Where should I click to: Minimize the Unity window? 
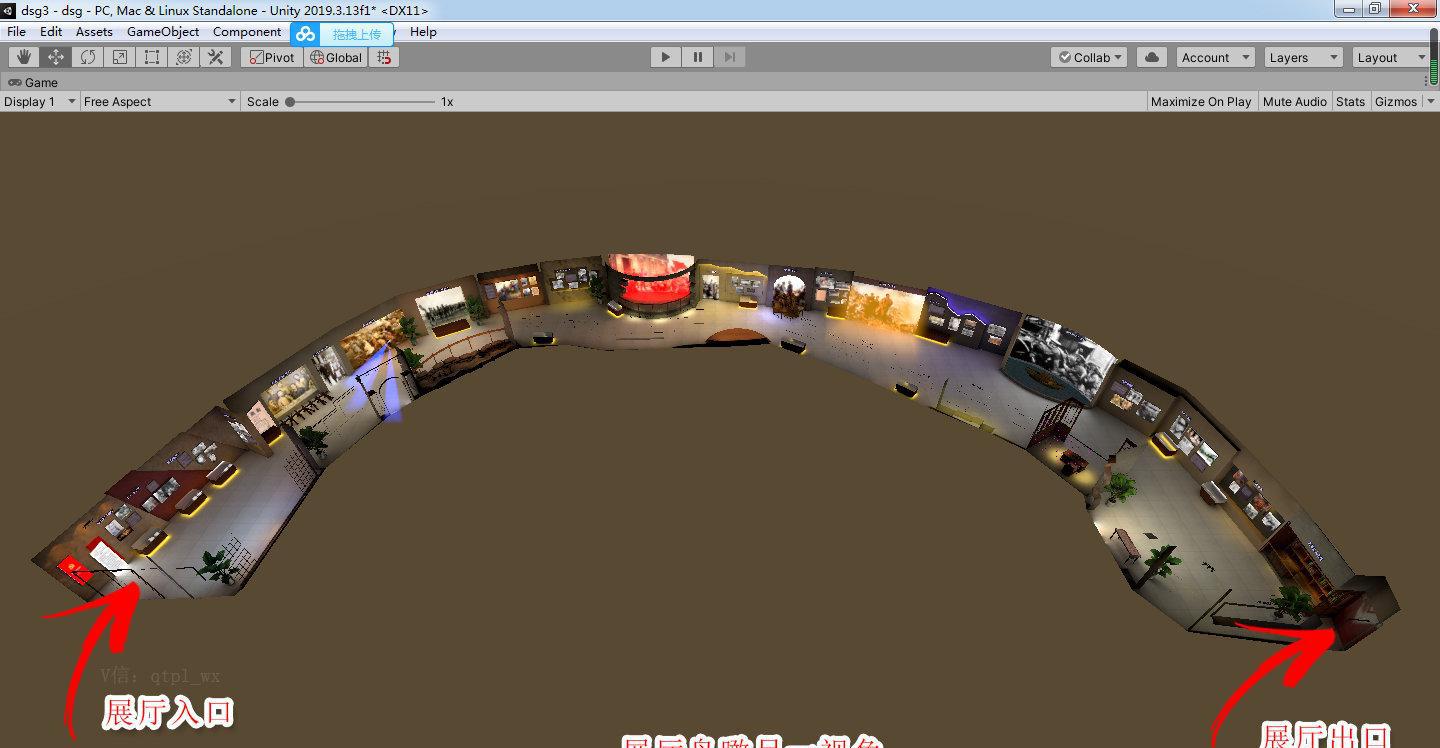[x=1348, y=8]
